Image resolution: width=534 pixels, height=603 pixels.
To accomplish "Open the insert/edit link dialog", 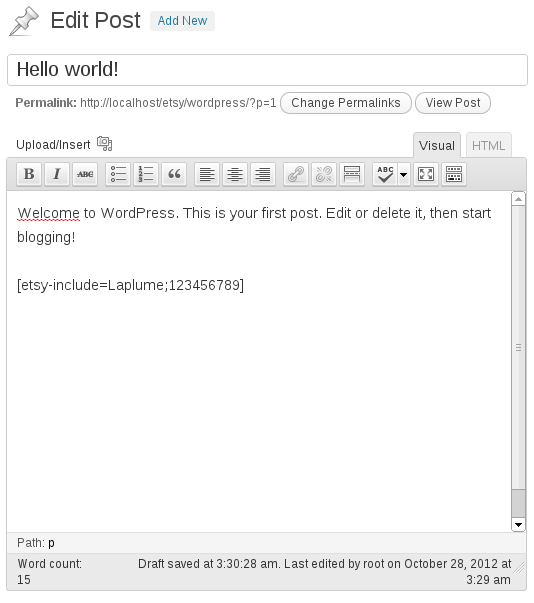I will click(x=296, y=174).
